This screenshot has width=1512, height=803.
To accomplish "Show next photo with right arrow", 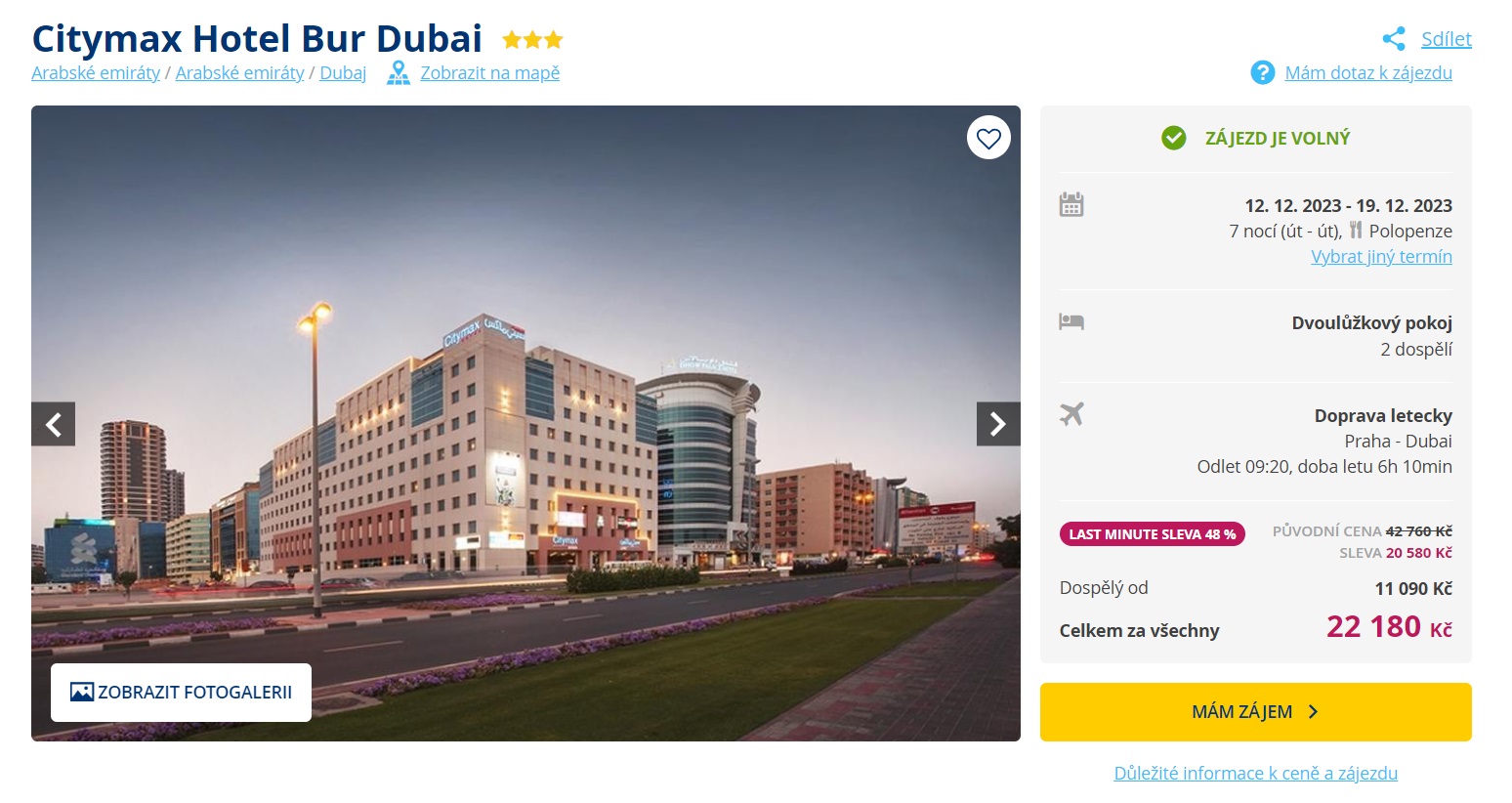I will tap(998, 424).
